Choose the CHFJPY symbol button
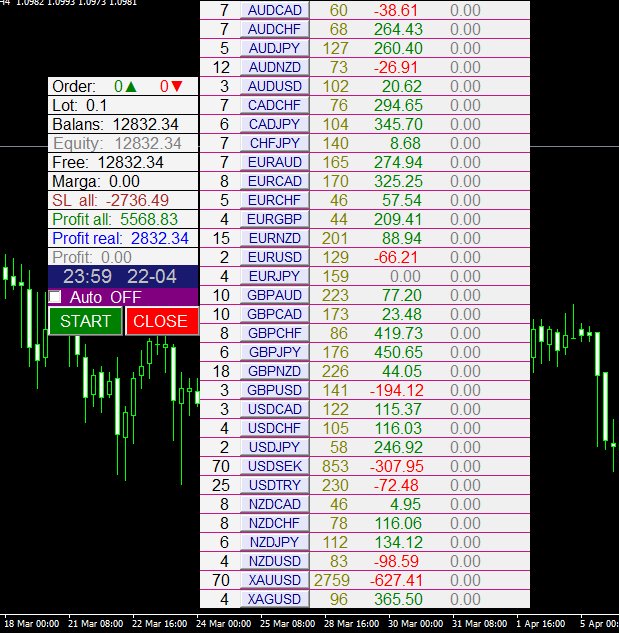 click(275, 143)
